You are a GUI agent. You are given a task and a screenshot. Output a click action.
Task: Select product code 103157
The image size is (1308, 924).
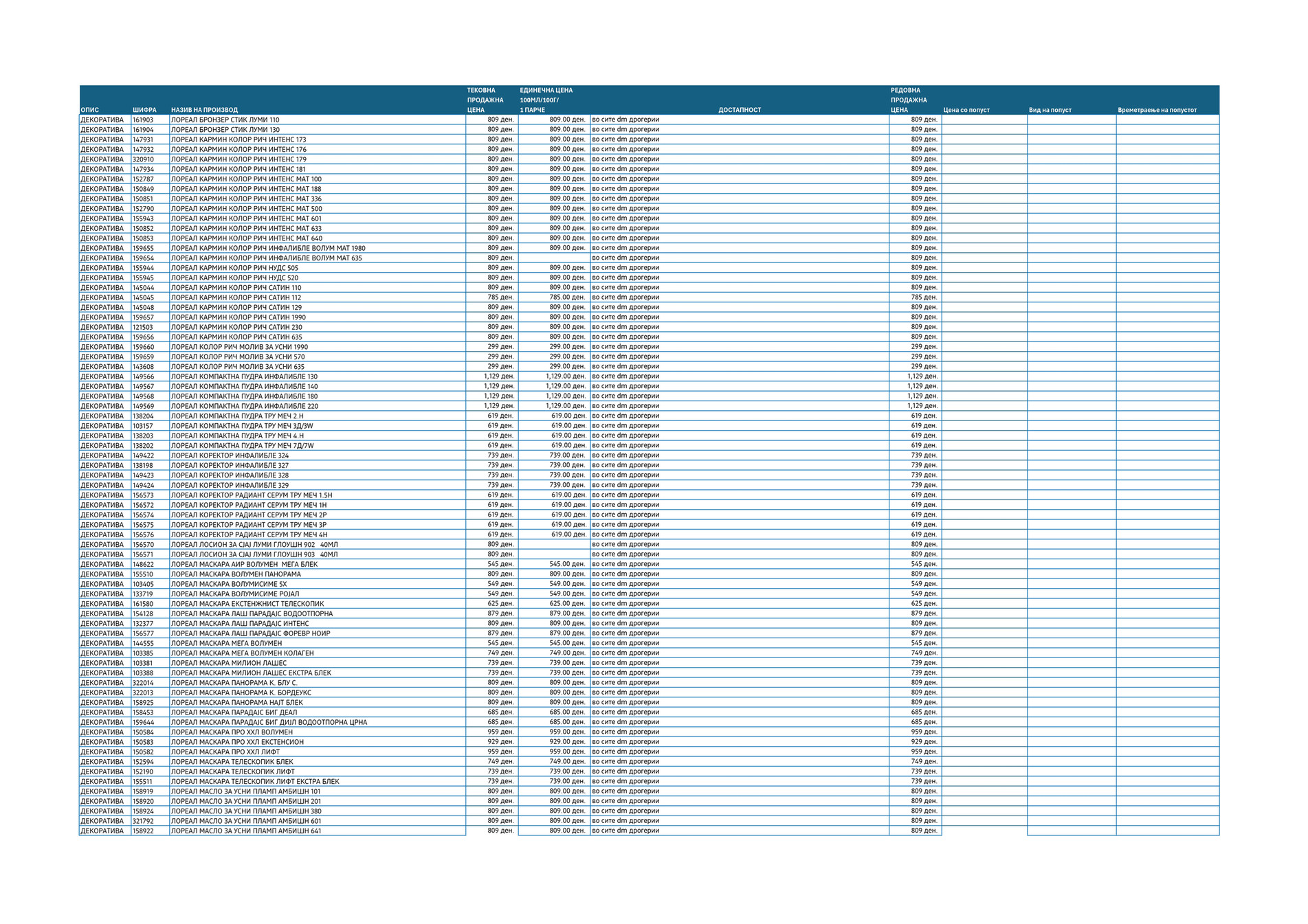tap(143, 426)
